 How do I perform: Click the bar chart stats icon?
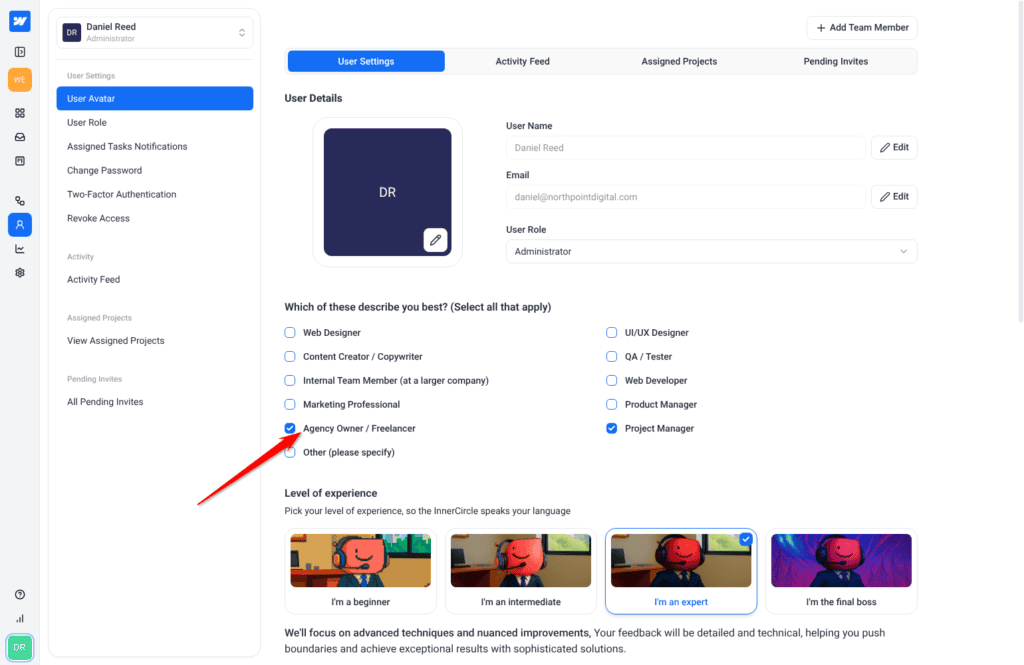[20, 619]
